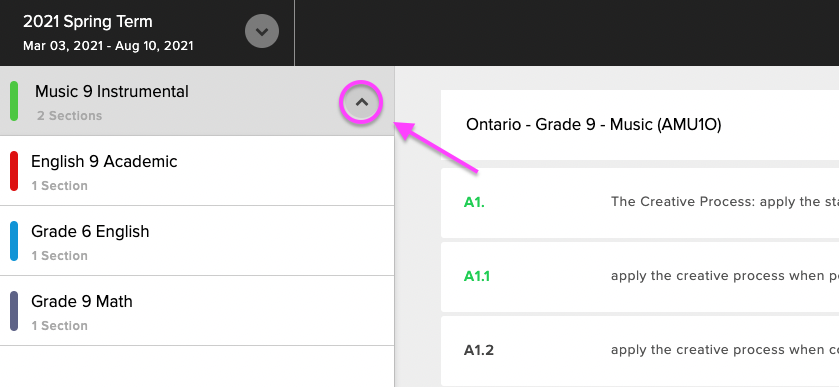The image size is (839, 387).
Task: Select the Grade 9 Math course
Action: [x=197, y=311]
